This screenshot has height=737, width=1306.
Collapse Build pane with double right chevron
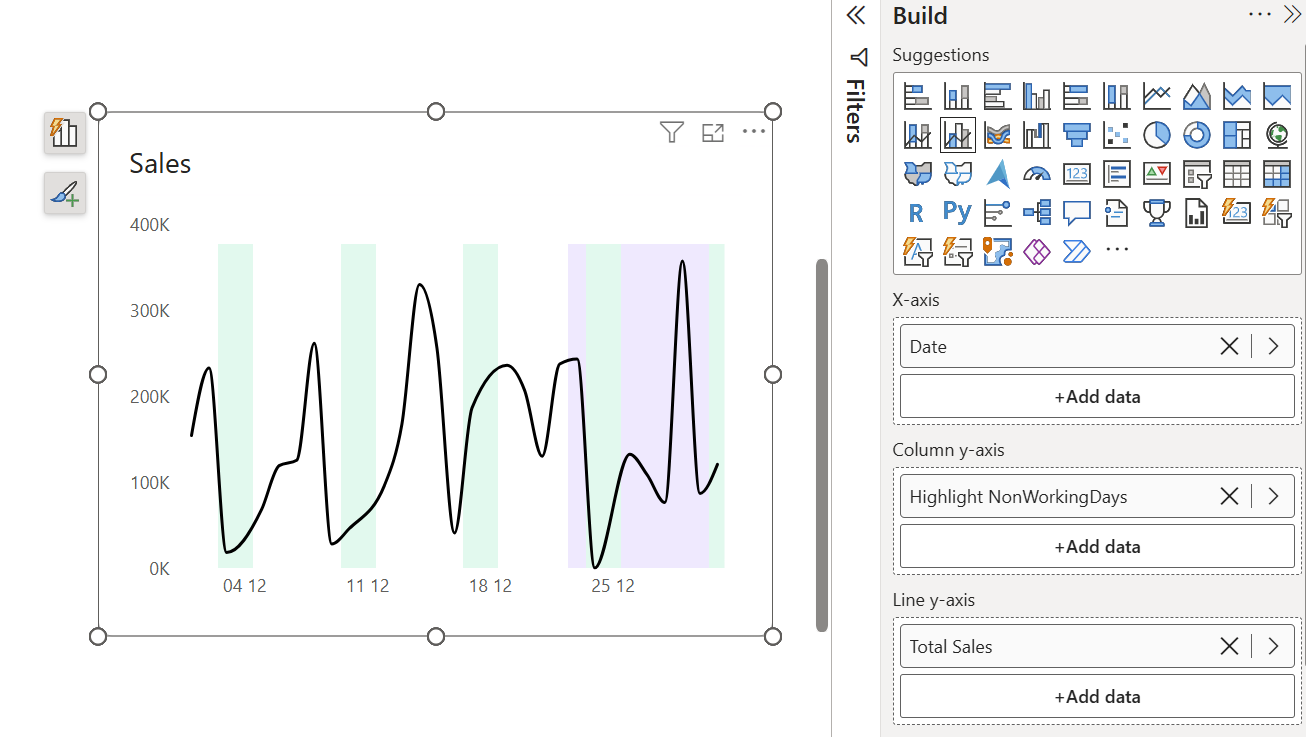(x=1291, y=15)
